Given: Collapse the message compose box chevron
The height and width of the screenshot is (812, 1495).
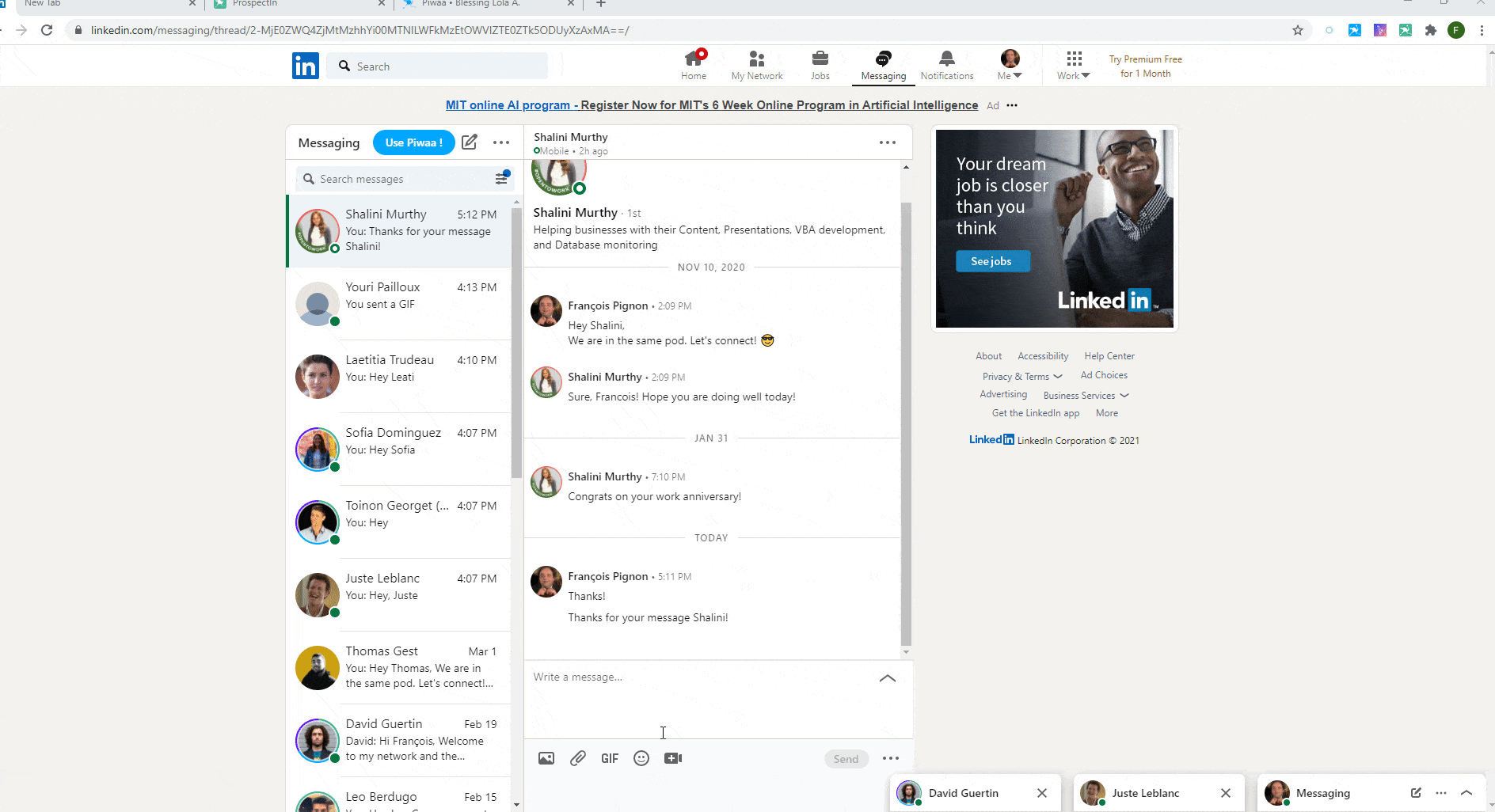Looking at the screenshot, I should [x=888, y=678].
